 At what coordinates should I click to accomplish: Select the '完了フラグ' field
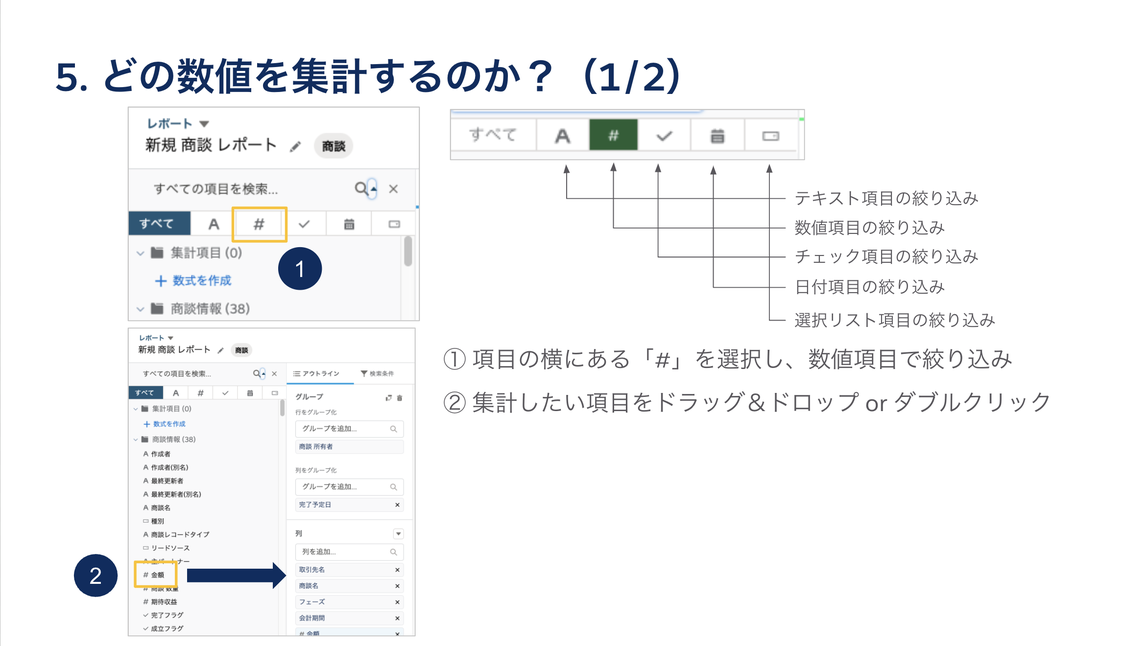(x=163, y=615)
